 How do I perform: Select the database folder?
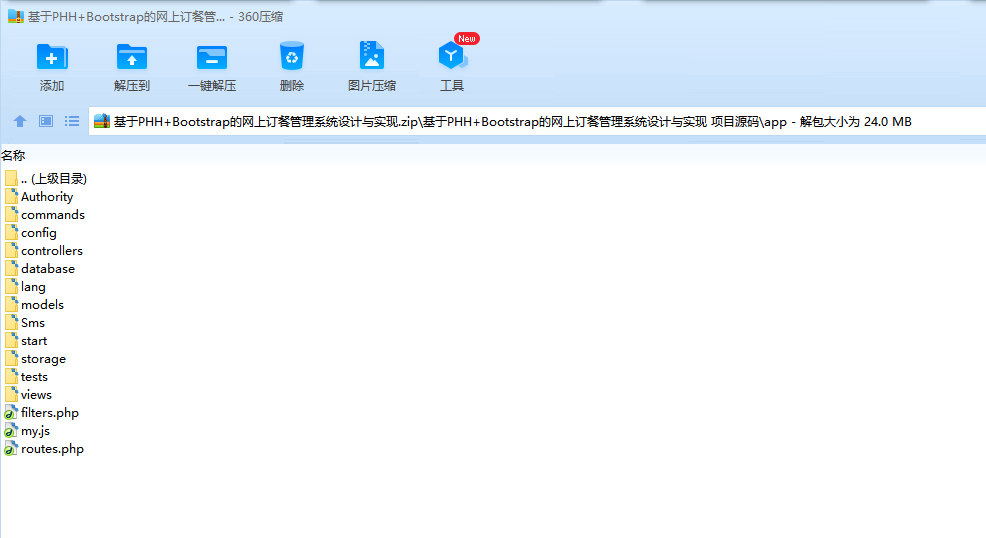pos(48,269)
